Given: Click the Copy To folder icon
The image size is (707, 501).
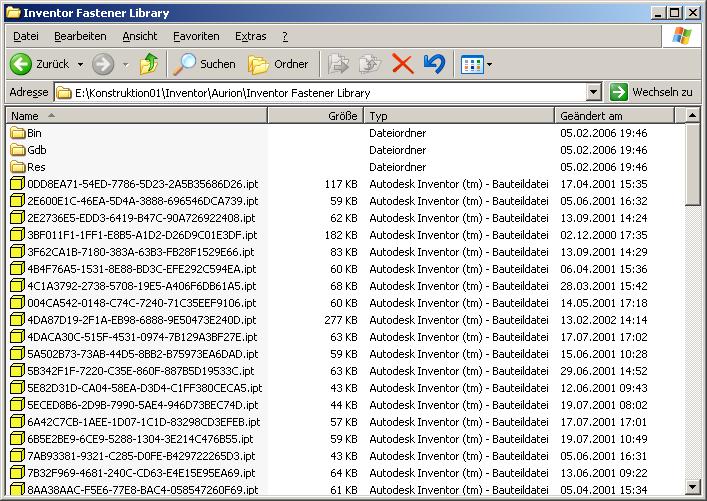Looking at the screenshot, I should 370,64.
